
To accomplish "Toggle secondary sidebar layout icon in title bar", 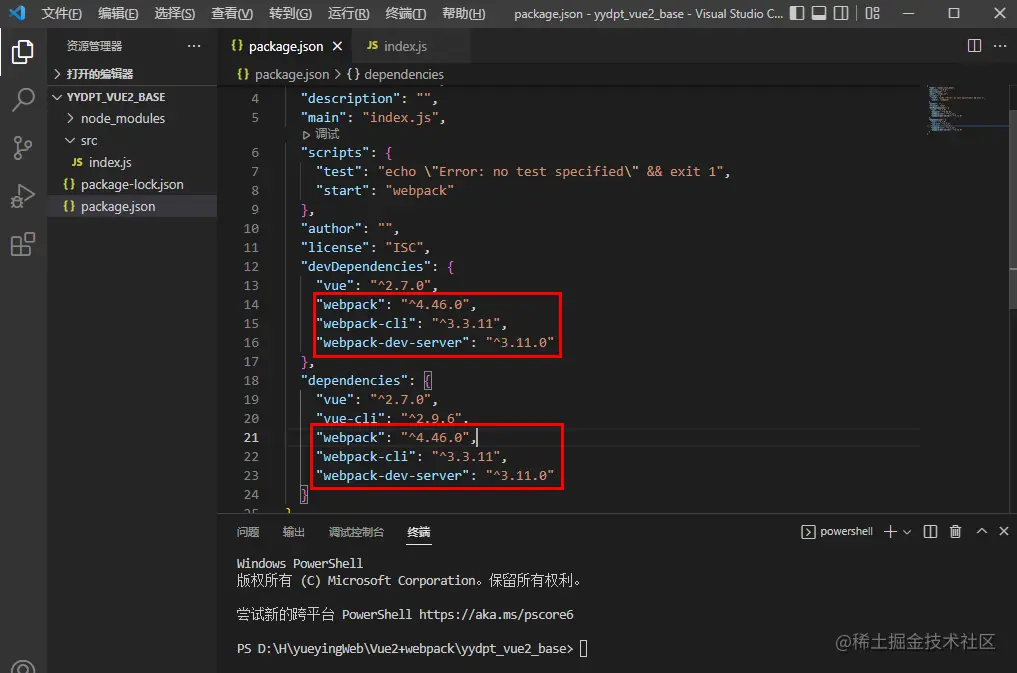I will tap(841, 13).
